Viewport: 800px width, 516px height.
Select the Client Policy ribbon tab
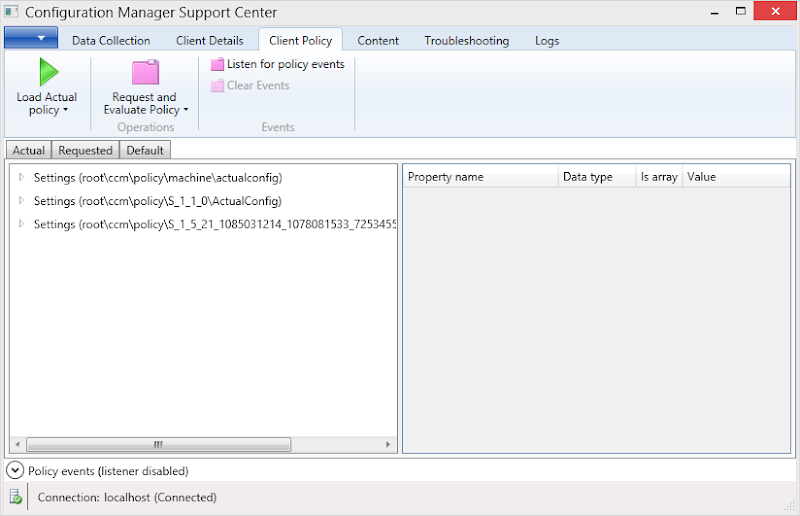click(301, 40)
